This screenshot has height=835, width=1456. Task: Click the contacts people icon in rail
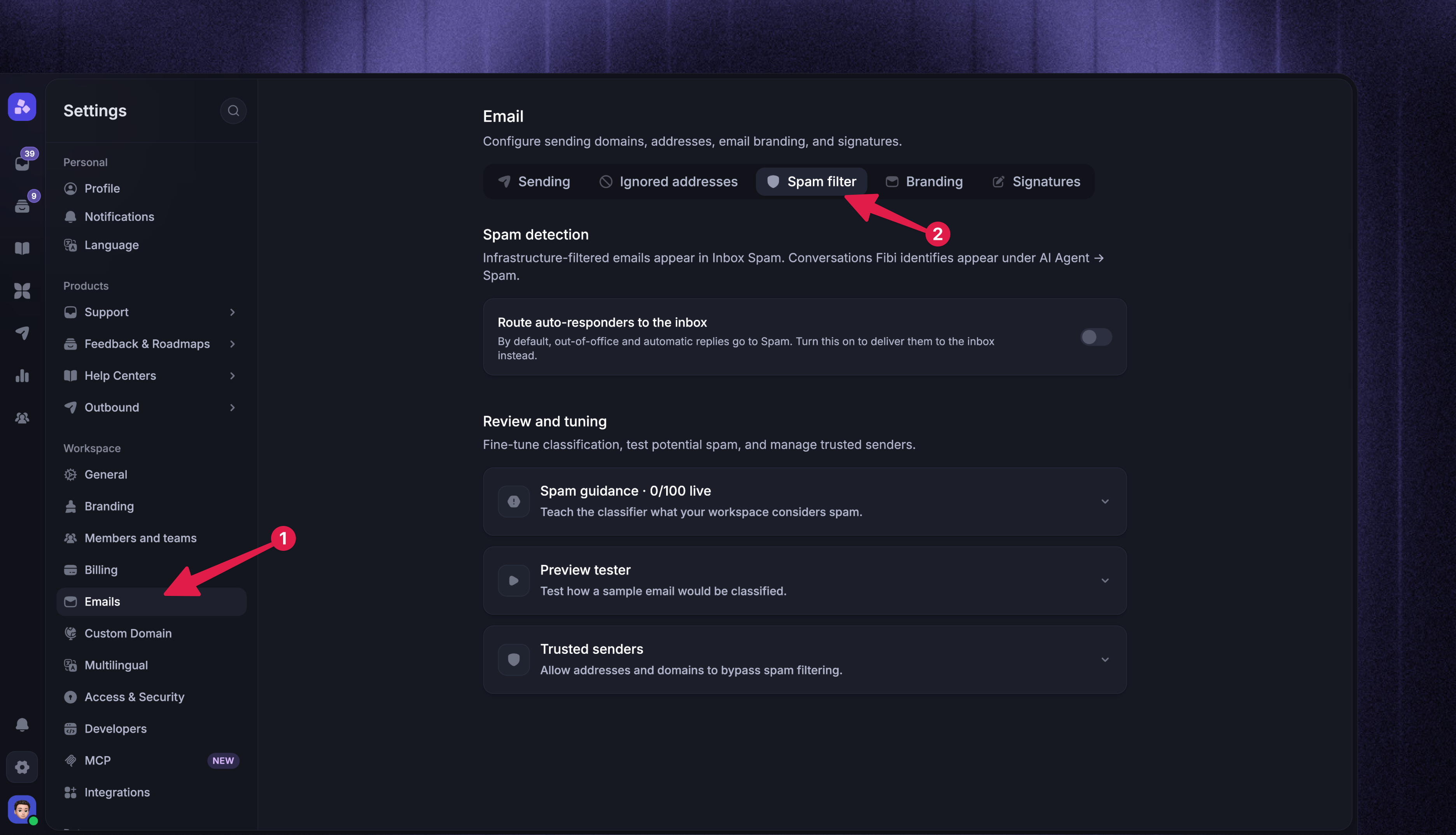click(23, 418)
